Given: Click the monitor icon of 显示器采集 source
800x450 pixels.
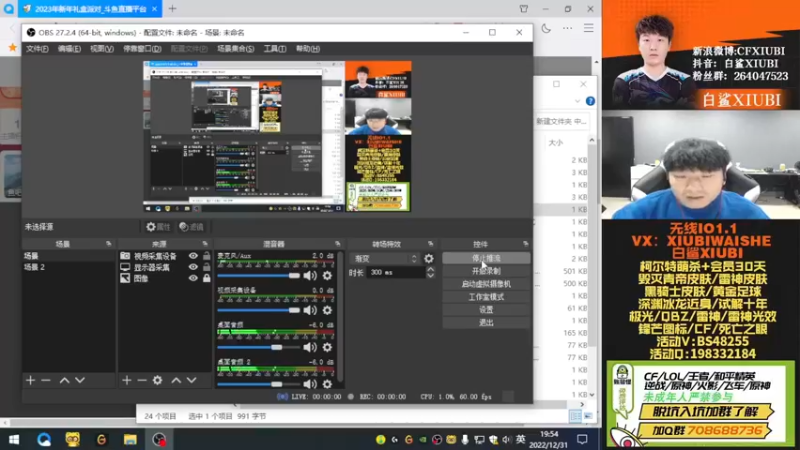Looking at the screenshot, I should (125, 267).
